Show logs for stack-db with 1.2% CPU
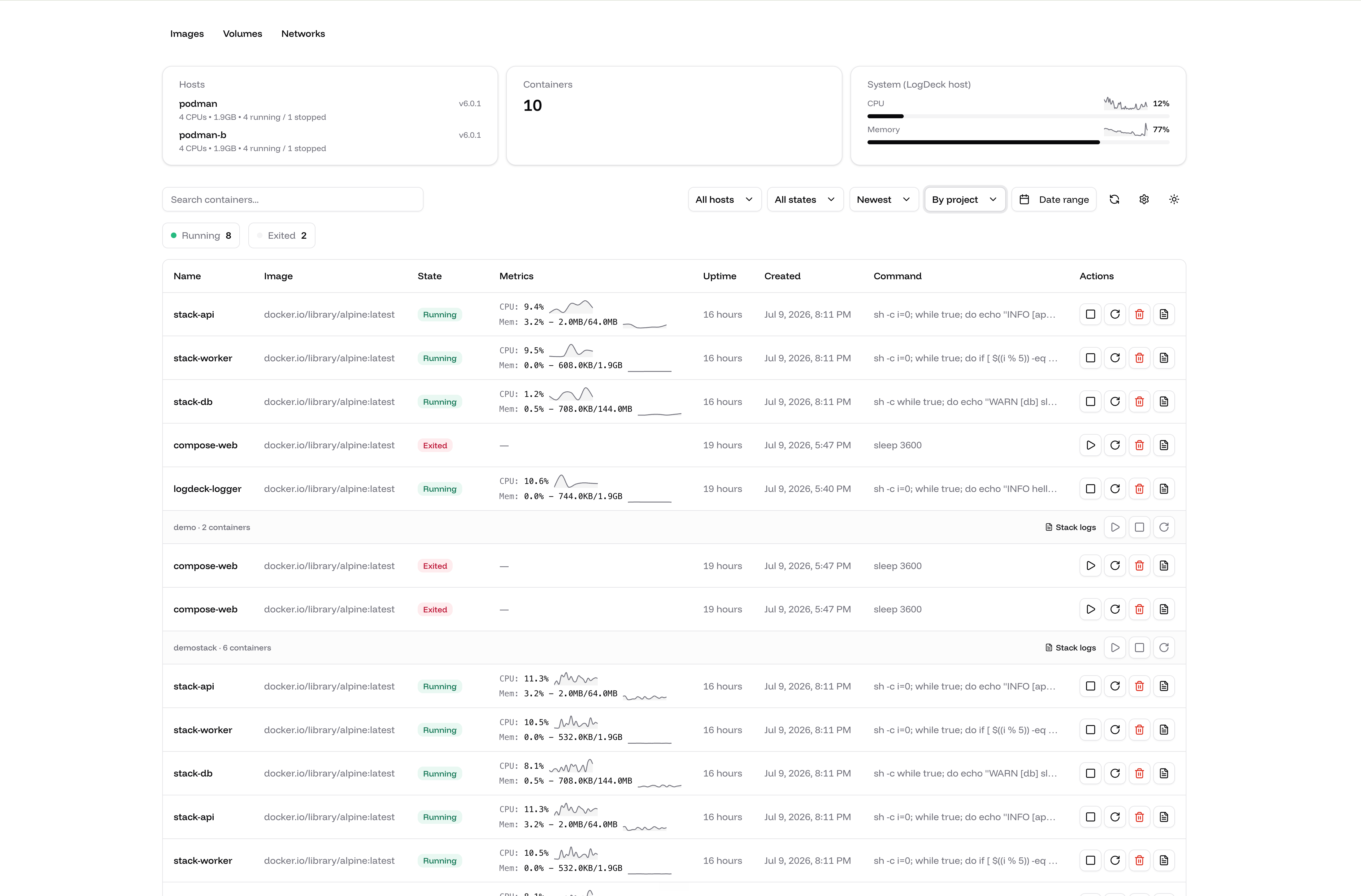1361x896 pixels. (1164, 401)
